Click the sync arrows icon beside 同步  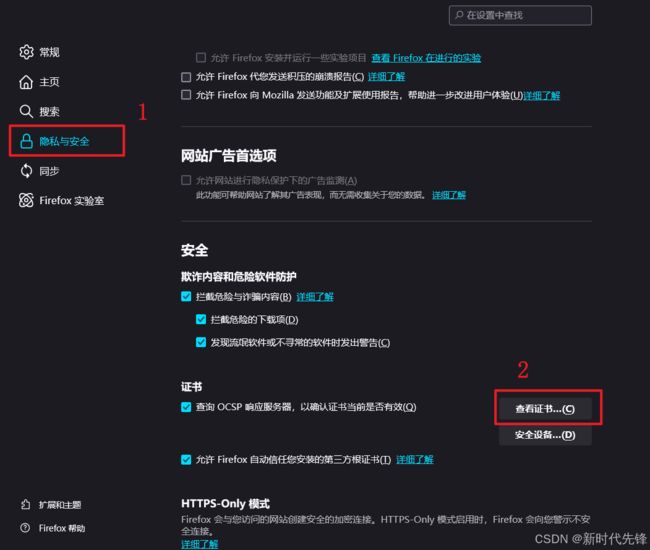26,171
